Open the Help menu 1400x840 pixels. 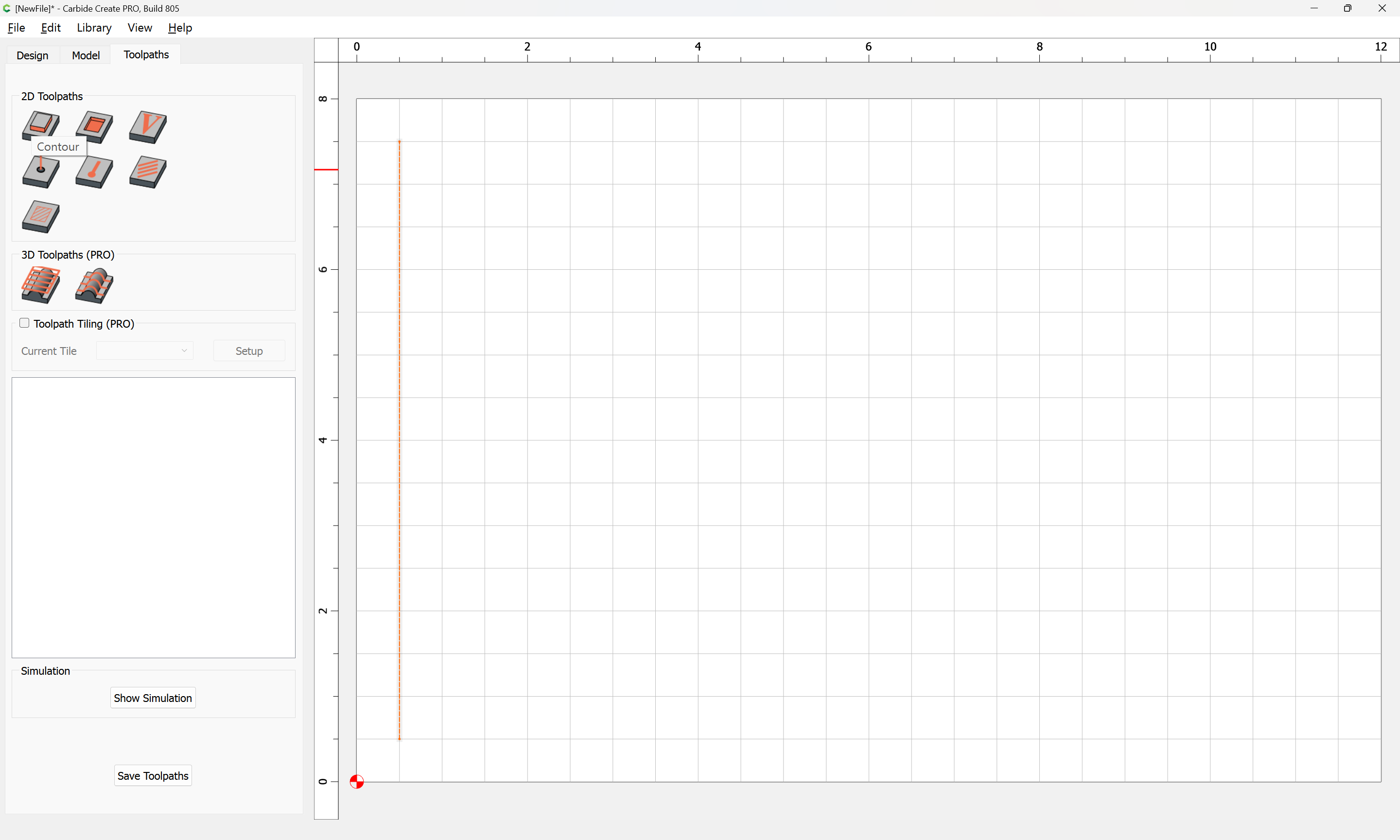[180, 28]
